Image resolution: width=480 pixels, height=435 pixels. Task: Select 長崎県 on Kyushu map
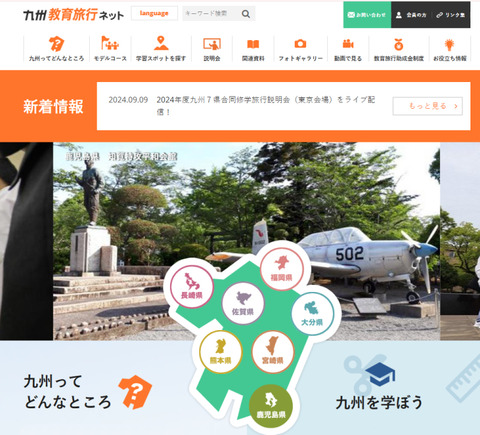(x=192, y=287)
